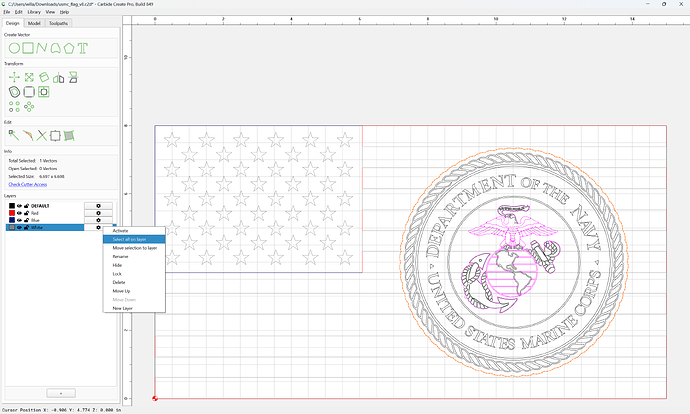Screen dimensions: 690x414
Task: Open the Linear array tool
Action: tap(14, 106)
